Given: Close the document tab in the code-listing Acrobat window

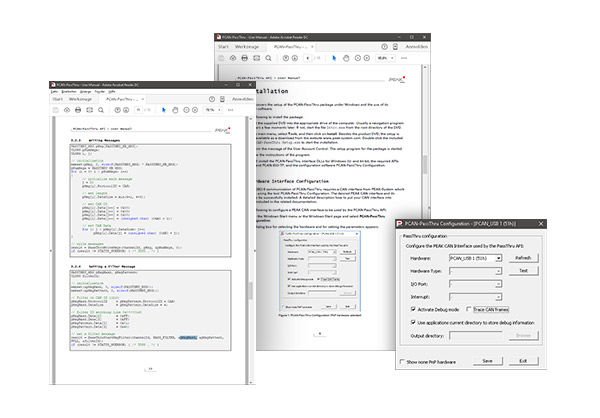Looking at the screenshot, I should 143,99.
